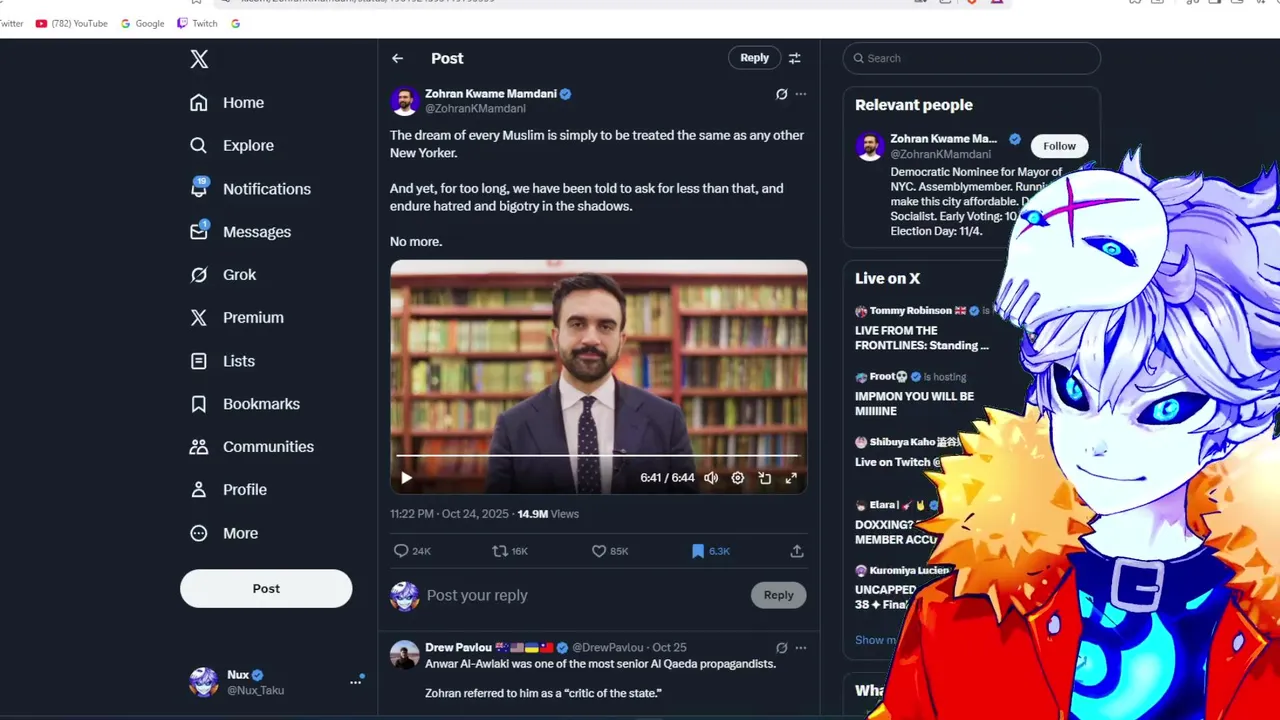Image resolution: width=1280 pixels, height=720 pixels.
Task: Follow Zohran Kwame Mamdani
Action: 1059,146
